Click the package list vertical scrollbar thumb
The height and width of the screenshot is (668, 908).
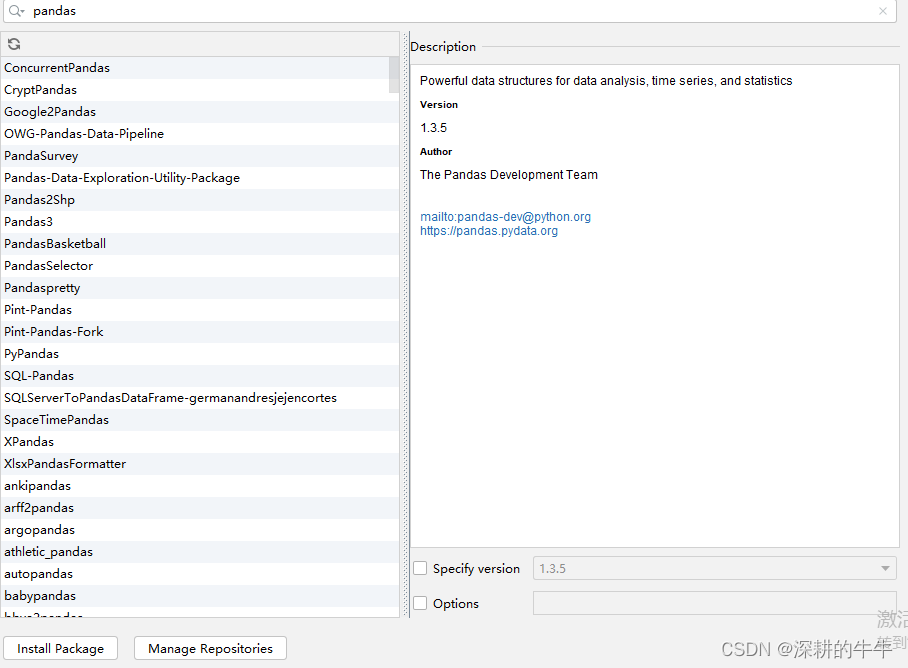394,75
